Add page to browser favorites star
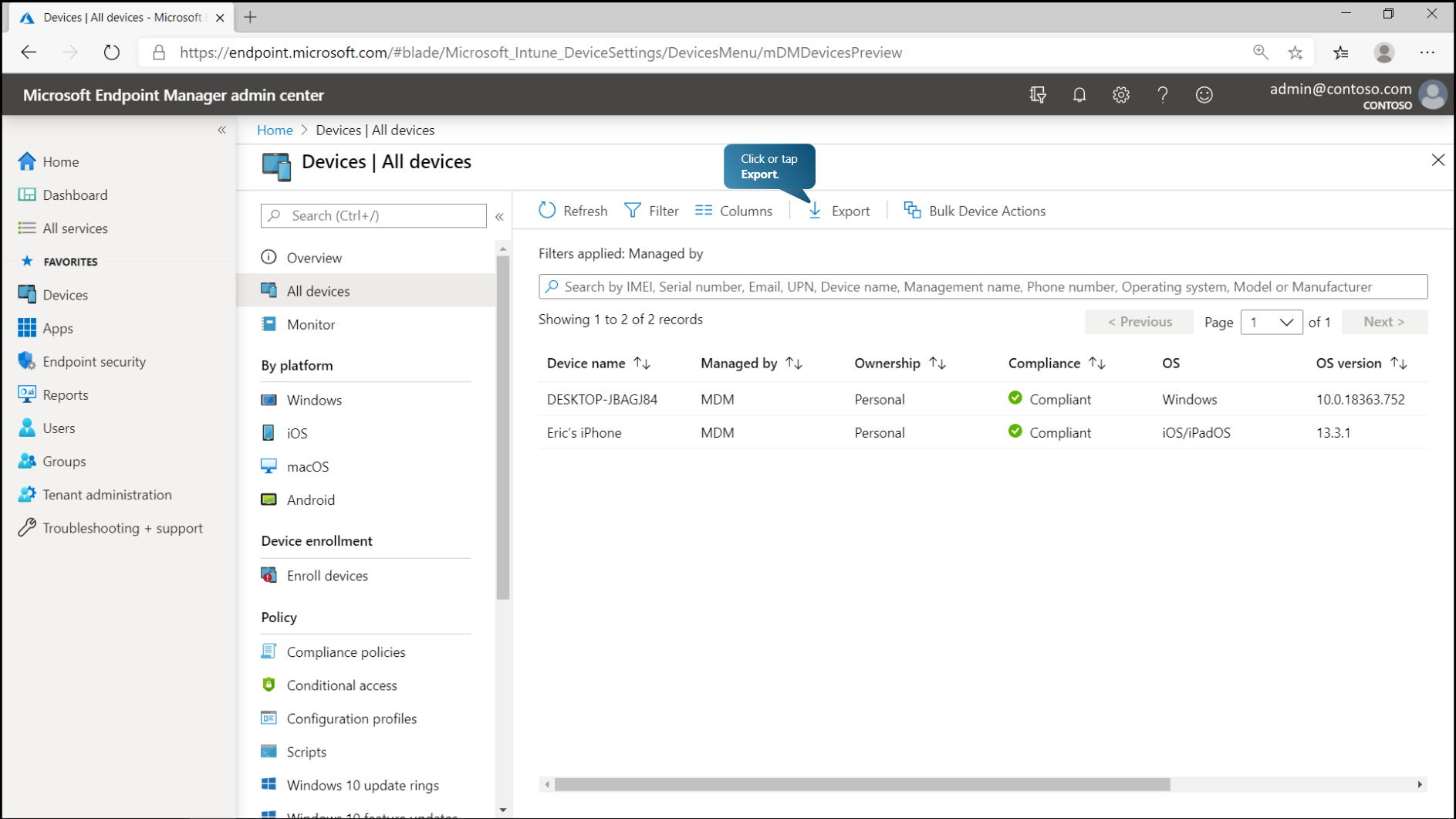 click(x=1296, y=52)
